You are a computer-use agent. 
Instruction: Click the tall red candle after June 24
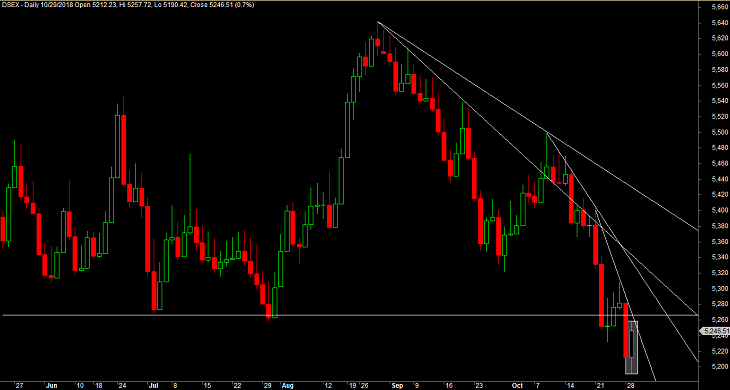pyautogui.click(x=124, y=150)
